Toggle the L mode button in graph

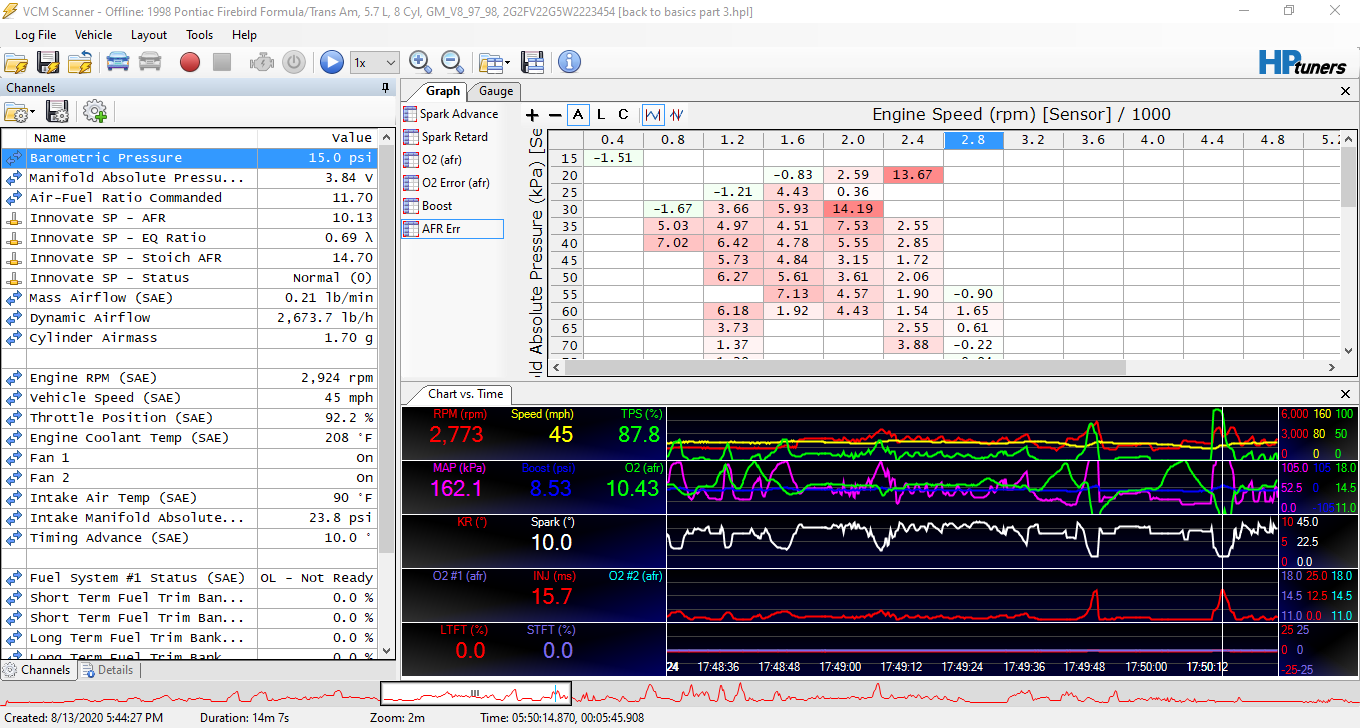tap(601, 115)
